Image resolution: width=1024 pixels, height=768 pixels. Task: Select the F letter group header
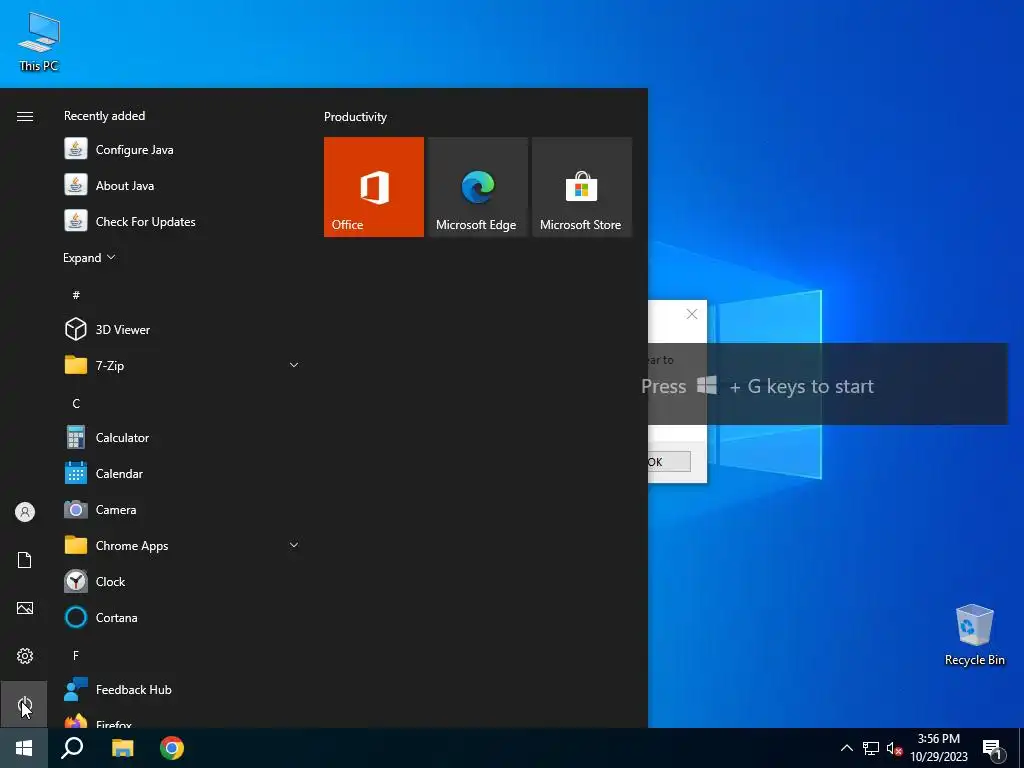coord(76,655)
